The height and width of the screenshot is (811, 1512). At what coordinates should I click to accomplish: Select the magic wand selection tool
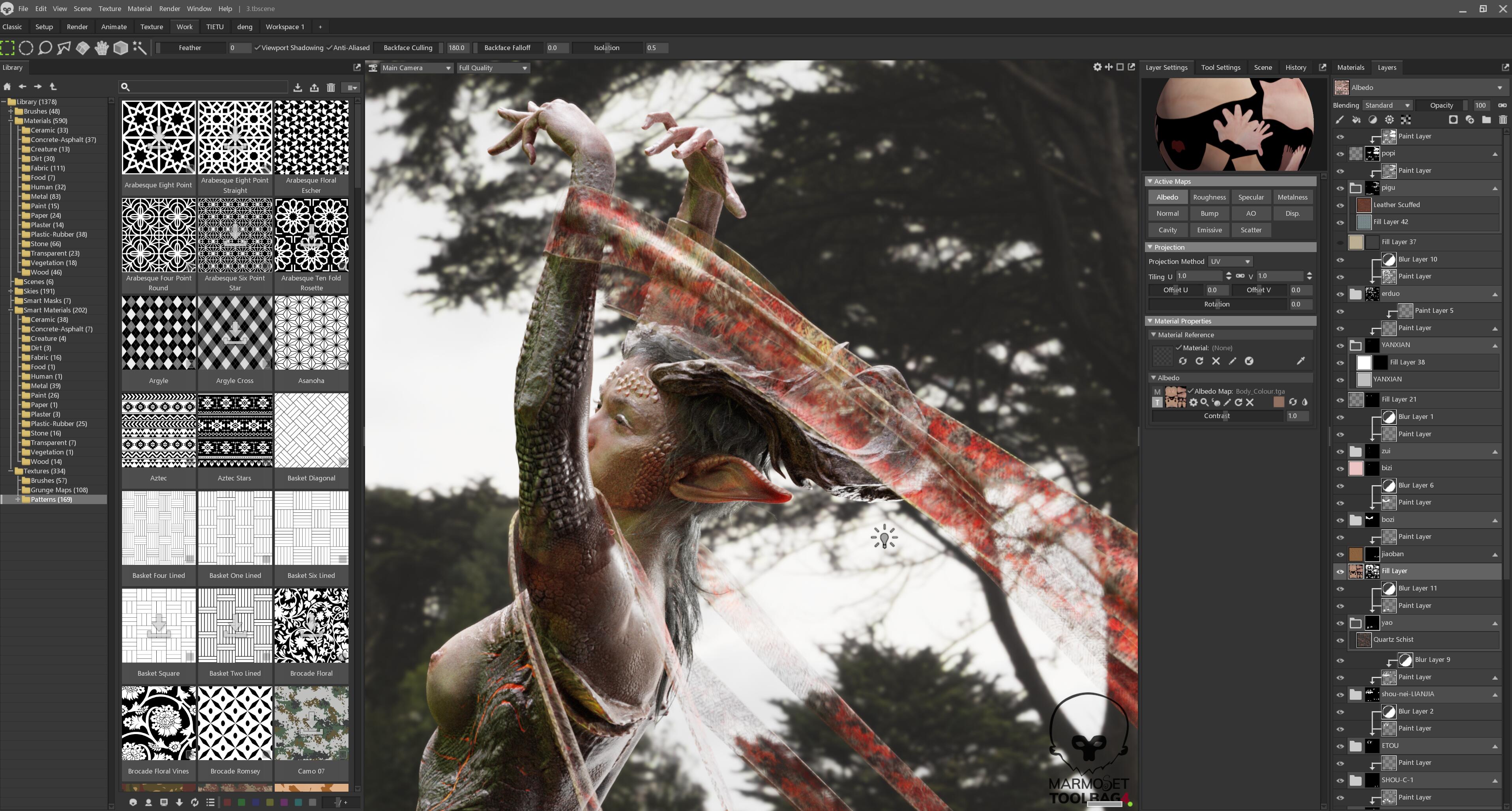(x=140, y=48)
